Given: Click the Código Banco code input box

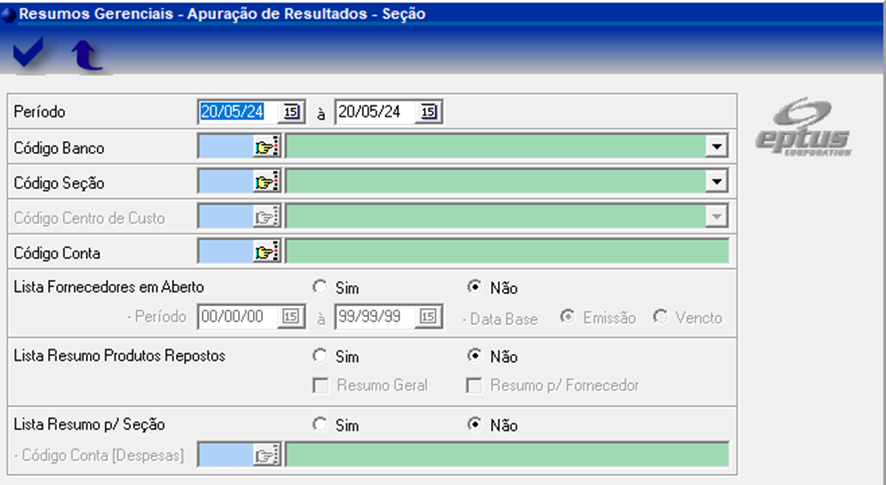Looking at the screenshot, I should coord(225,148).
